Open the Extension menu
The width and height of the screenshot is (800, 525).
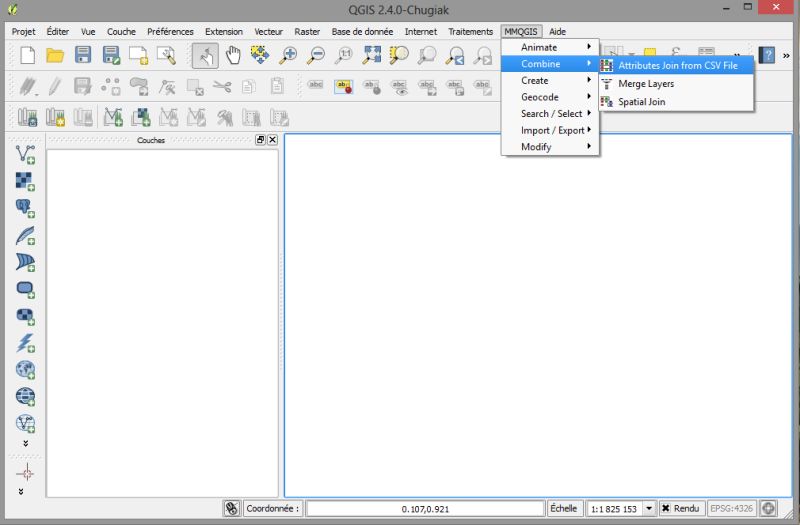tap(223, 32)
